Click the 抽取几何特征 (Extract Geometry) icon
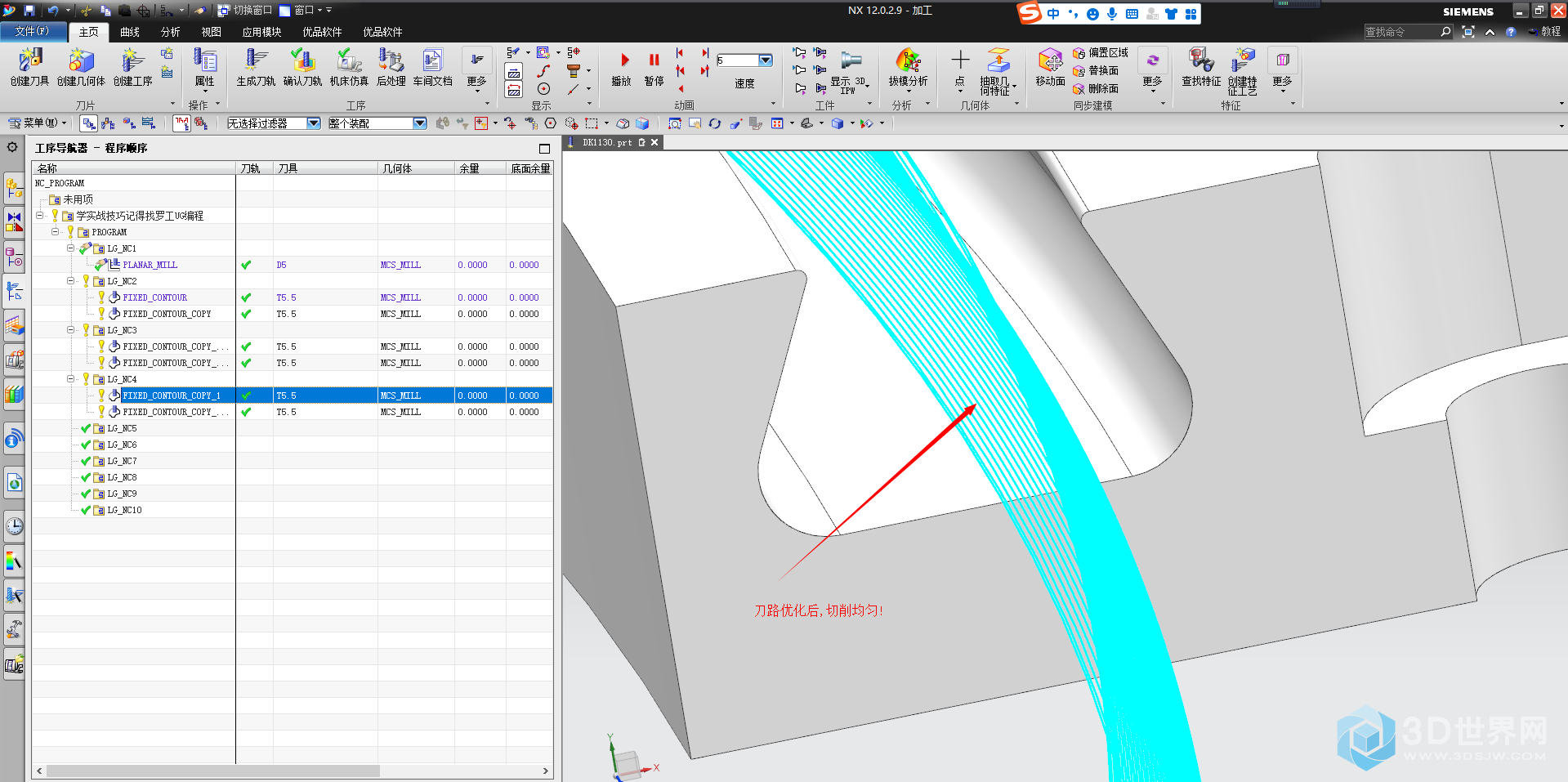The height and width of the screenshot is (782, 1568). (997, 71)
